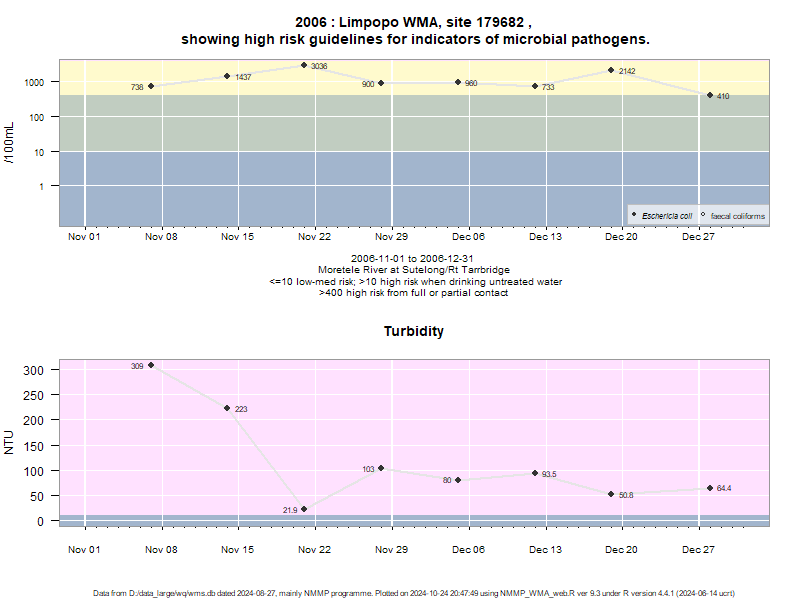This screenshot has width=800, height=600.
Task: Click the 223 NTU turbidity marker
Action: point(228,408)
